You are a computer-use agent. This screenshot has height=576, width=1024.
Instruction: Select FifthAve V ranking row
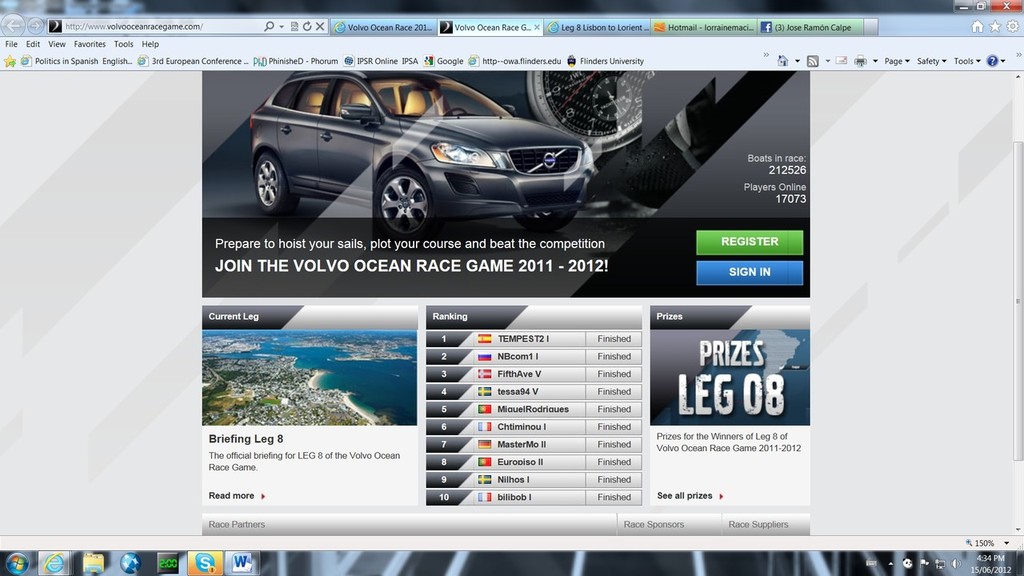[534, 374]
